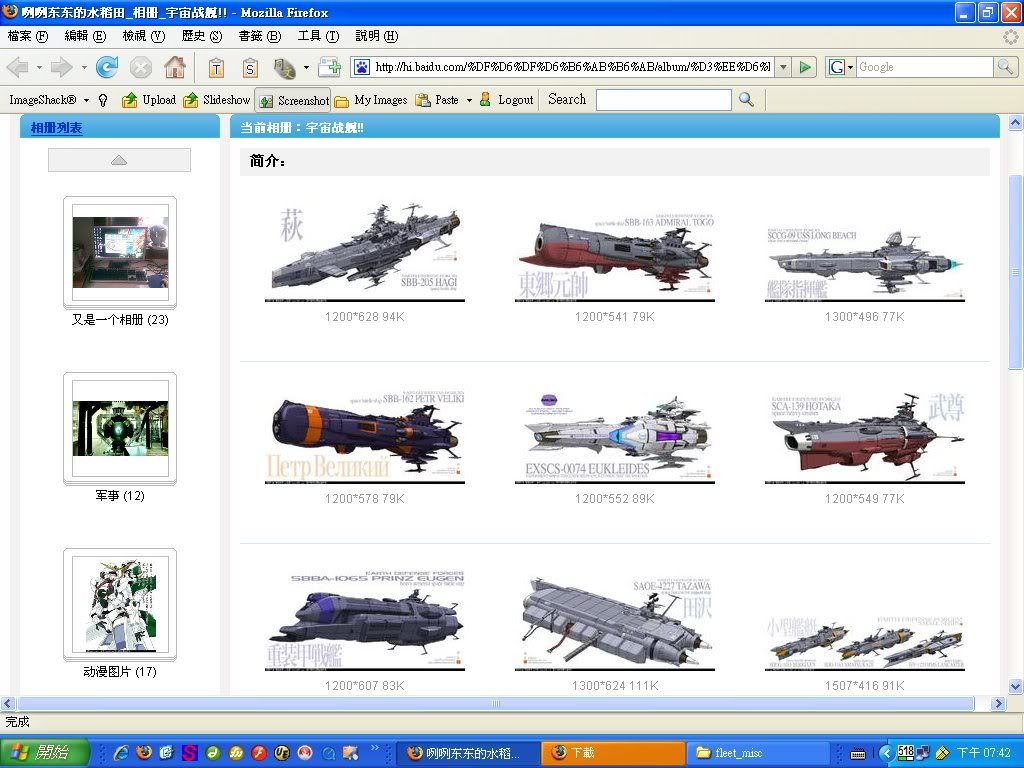
Task: Open the 工具 (T) menu
Action: point(318,36)
